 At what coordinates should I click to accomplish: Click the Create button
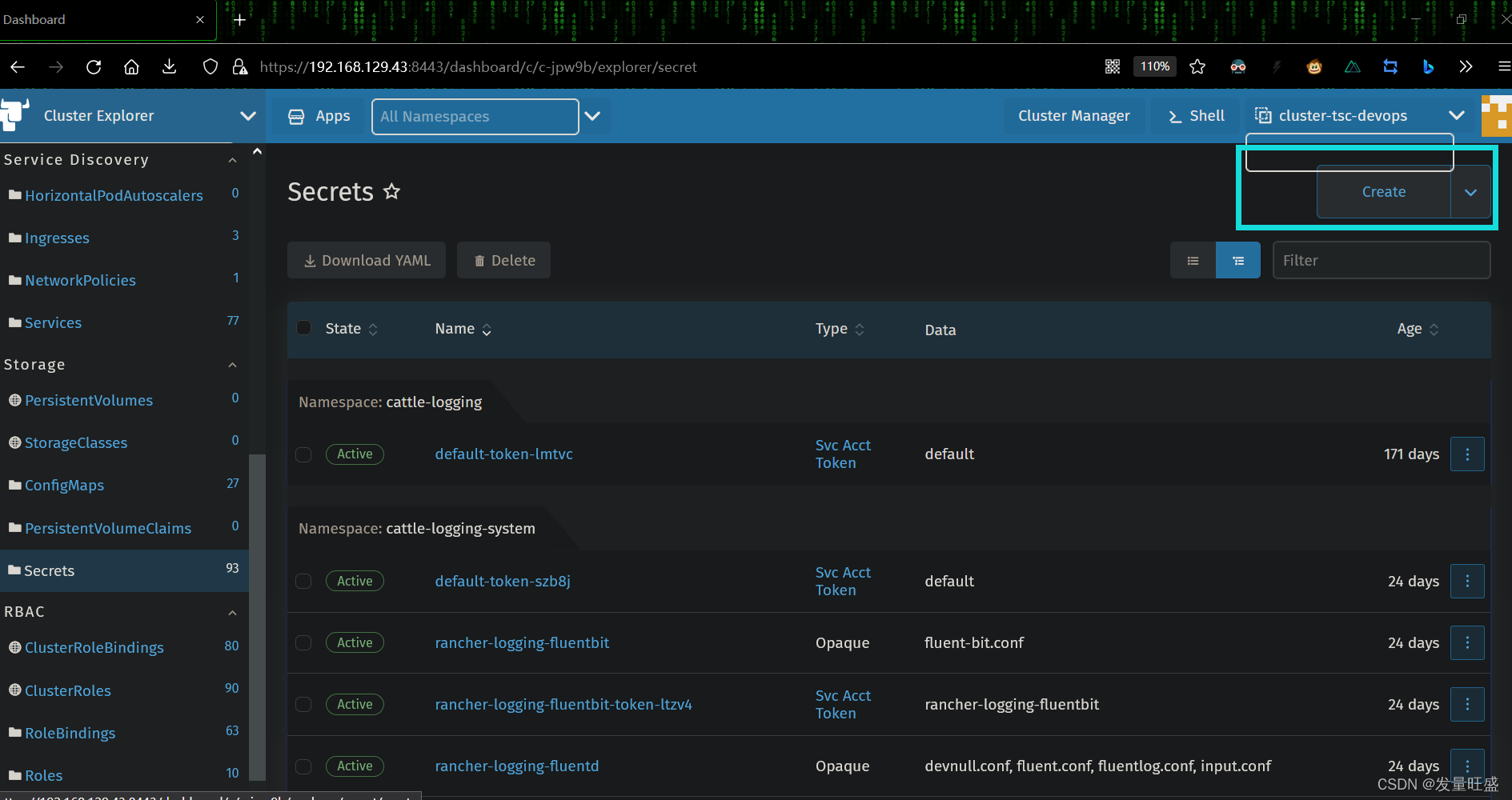[1384, 192]
